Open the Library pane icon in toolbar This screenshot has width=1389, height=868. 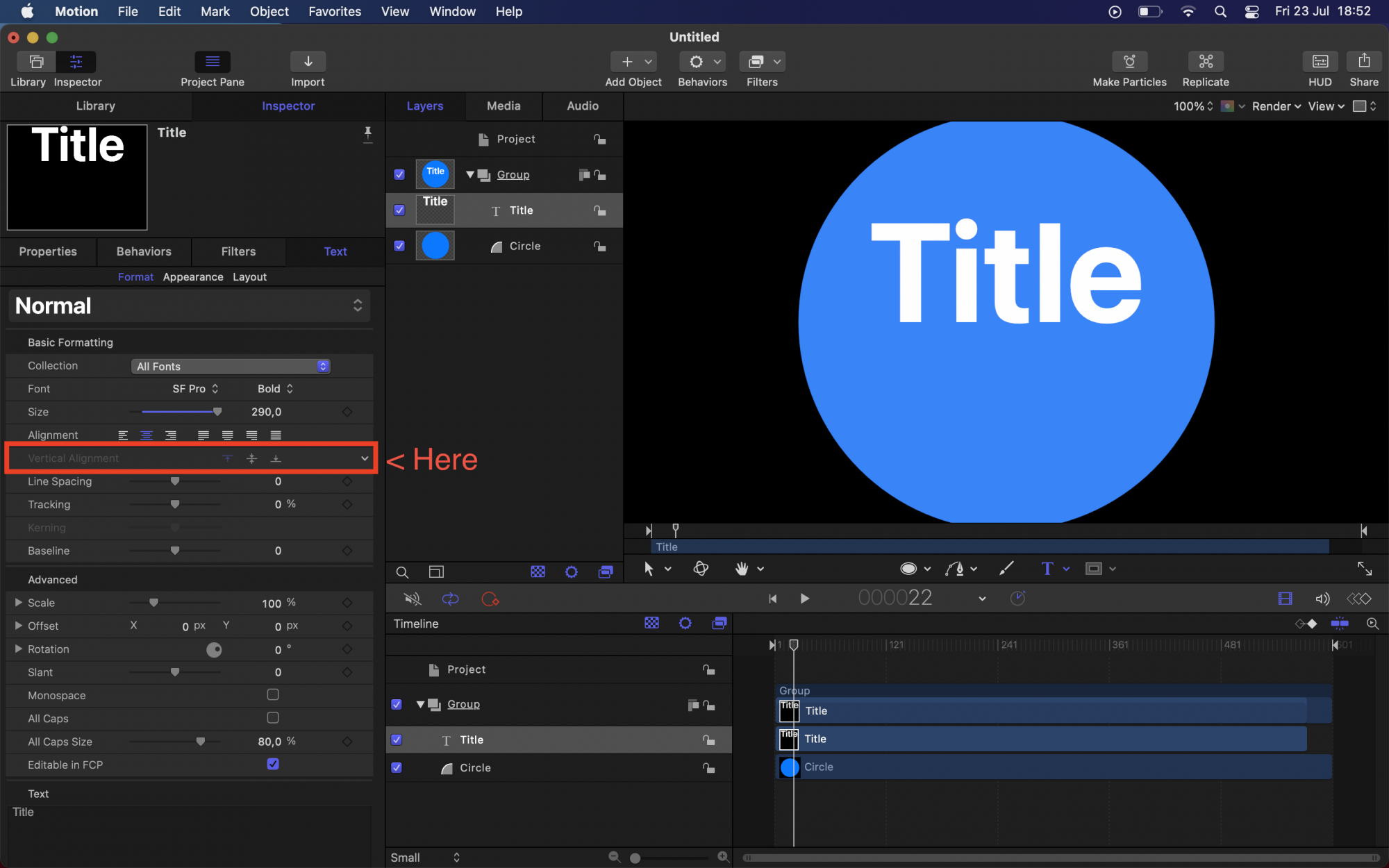pos(36,62)
